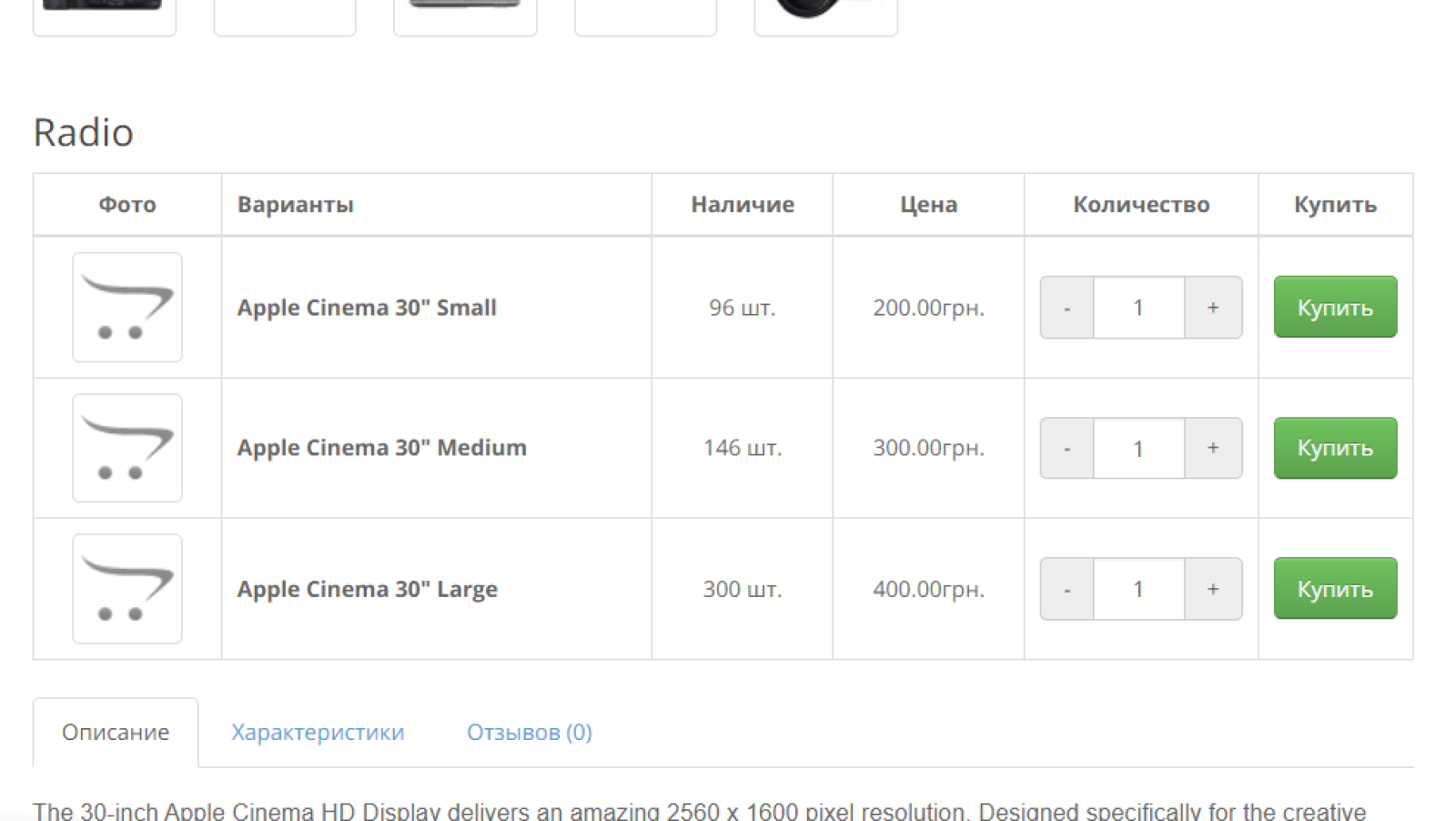This screenshot has height=821, width=1456.
Task: Buy the Apple Cinema 30" Small variant
Action: (1335, 307)
